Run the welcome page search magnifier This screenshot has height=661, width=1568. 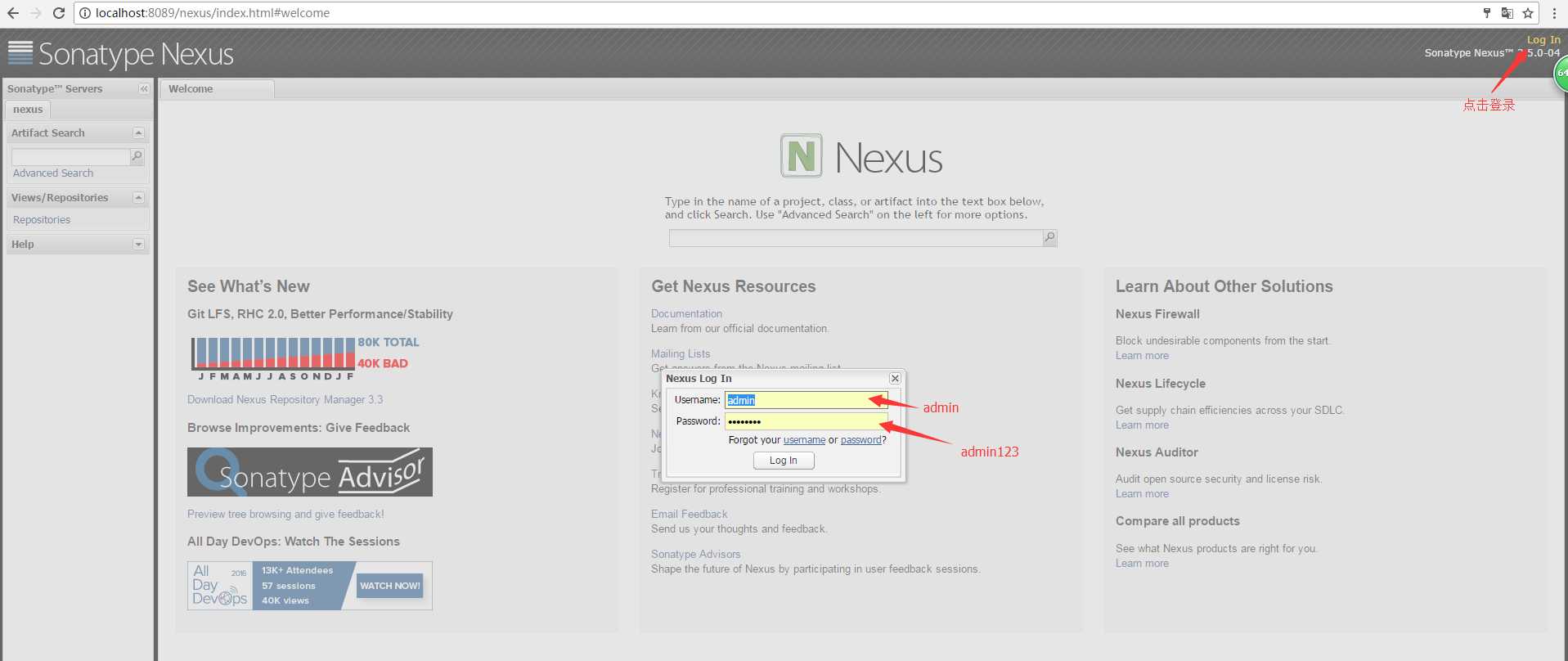point(1050,238)
